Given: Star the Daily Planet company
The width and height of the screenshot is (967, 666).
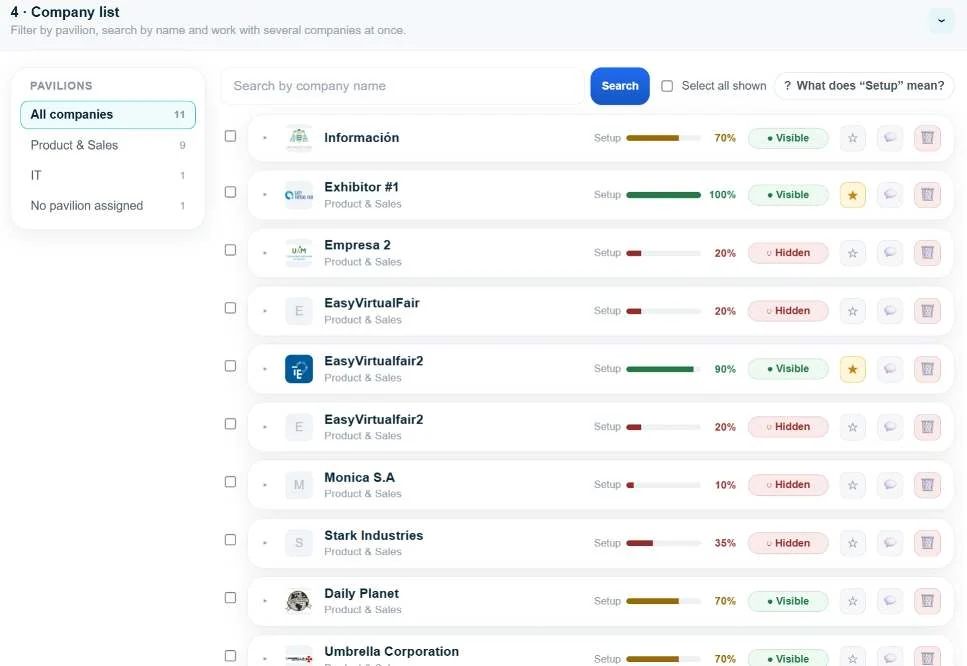Looking at the screenshot, I should [x=852, y=601].
